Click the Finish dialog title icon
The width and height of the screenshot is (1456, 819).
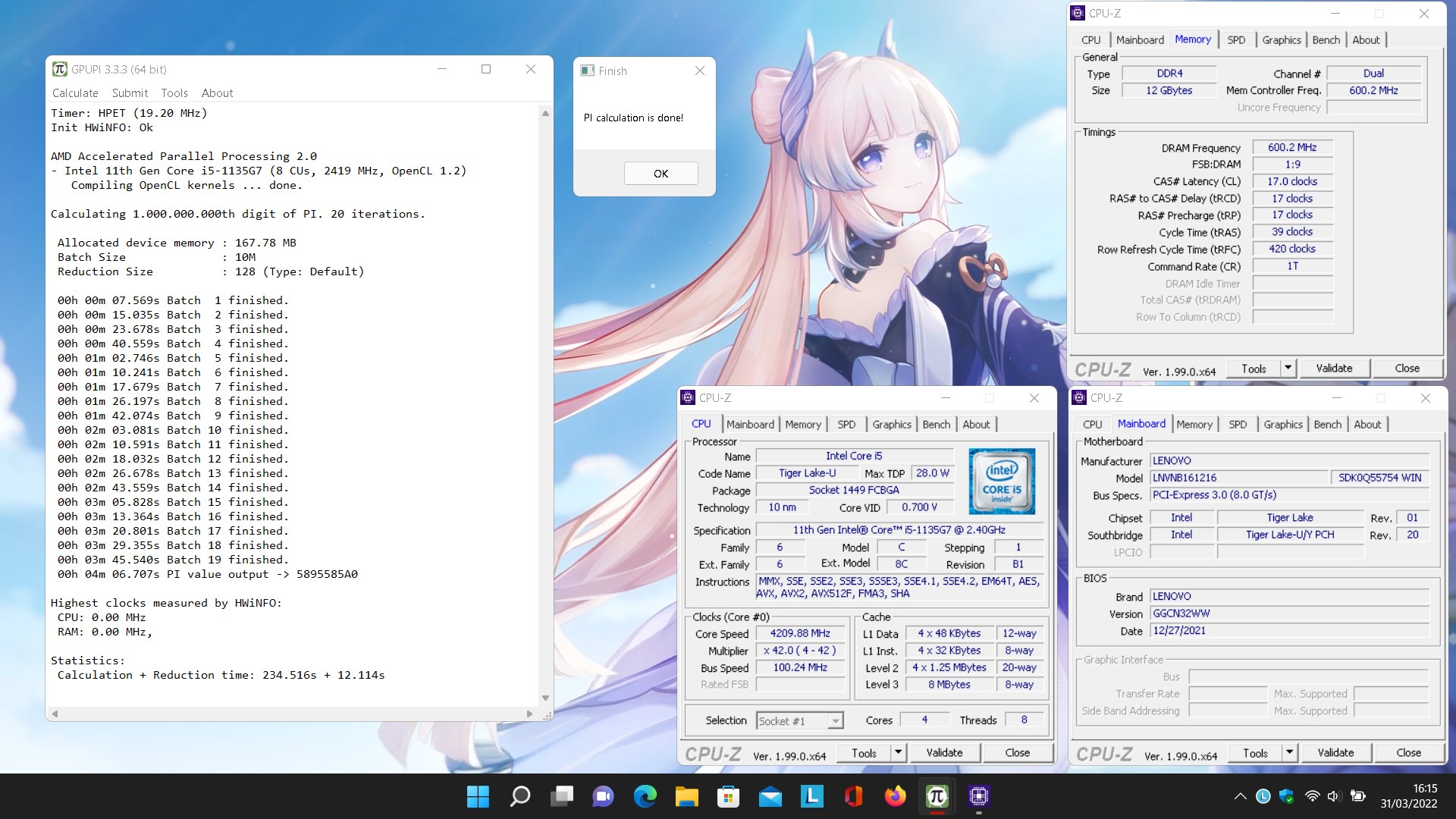coord(587,71)
